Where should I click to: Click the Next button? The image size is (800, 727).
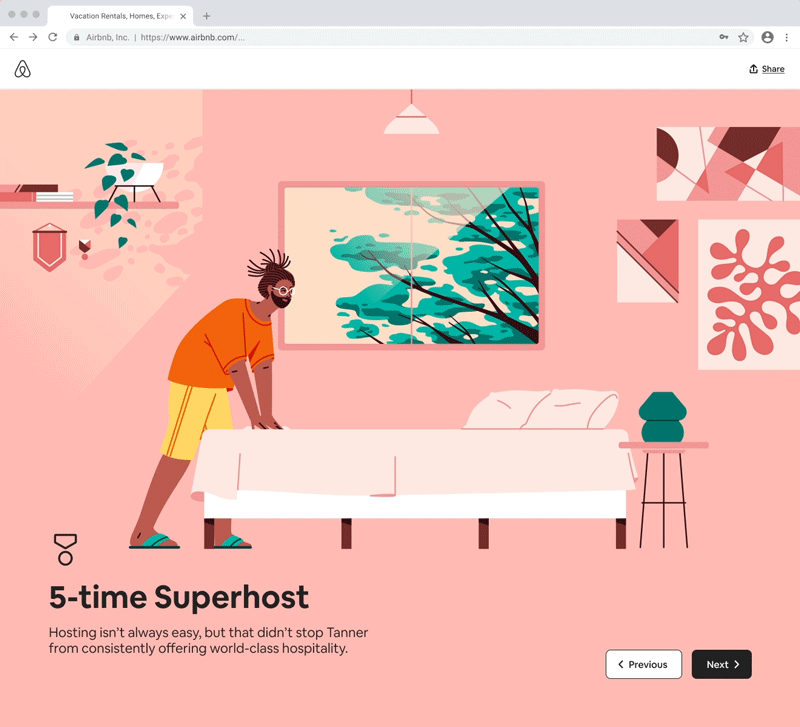coord(721,664)
